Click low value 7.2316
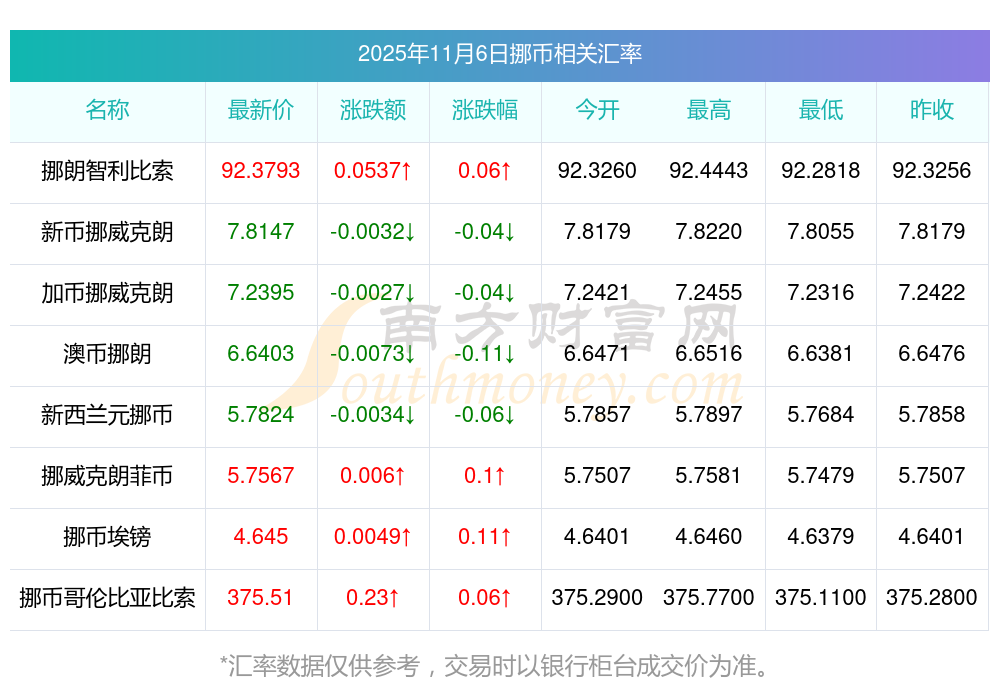This screenshot has width=1000, height=697. tap(820, 293)
